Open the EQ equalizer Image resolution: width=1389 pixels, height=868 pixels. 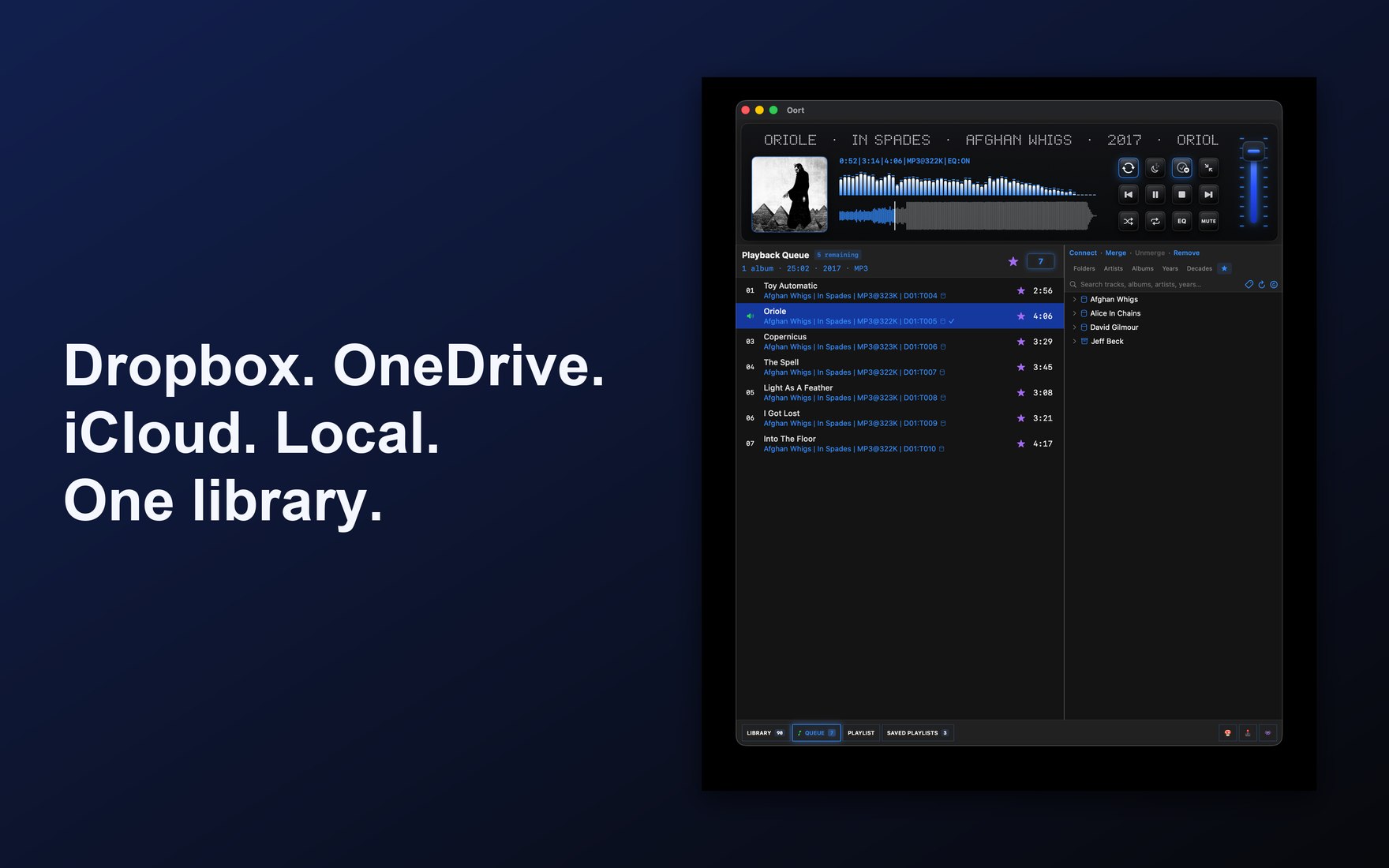click(x=1182, y=221)
